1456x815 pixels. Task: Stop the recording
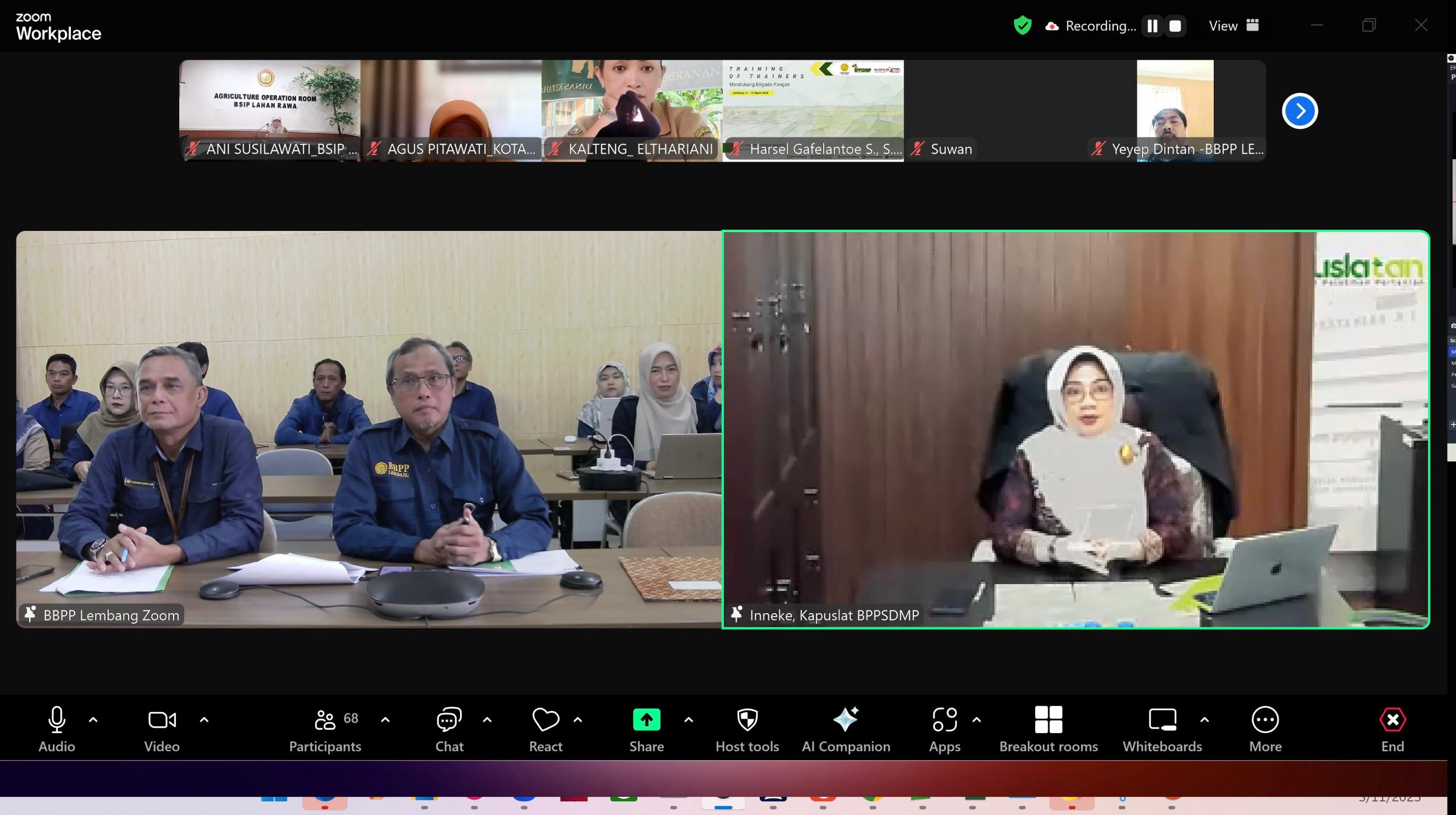1175,26
